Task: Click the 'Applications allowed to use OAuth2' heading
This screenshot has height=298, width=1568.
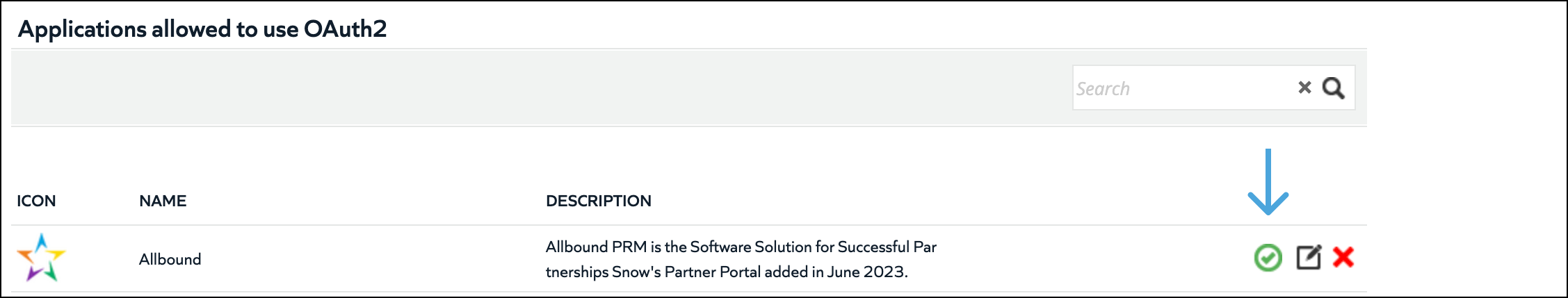Action: pyautogui.click(x=202, y=29)
